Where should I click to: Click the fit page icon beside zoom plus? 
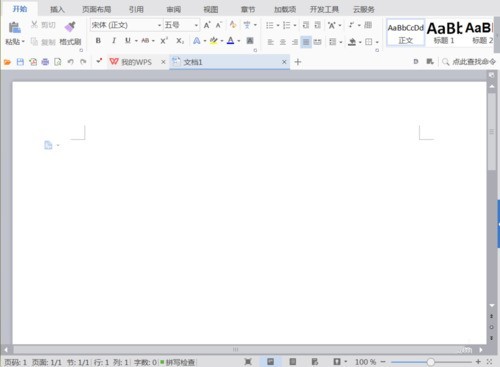coord(489,362)
